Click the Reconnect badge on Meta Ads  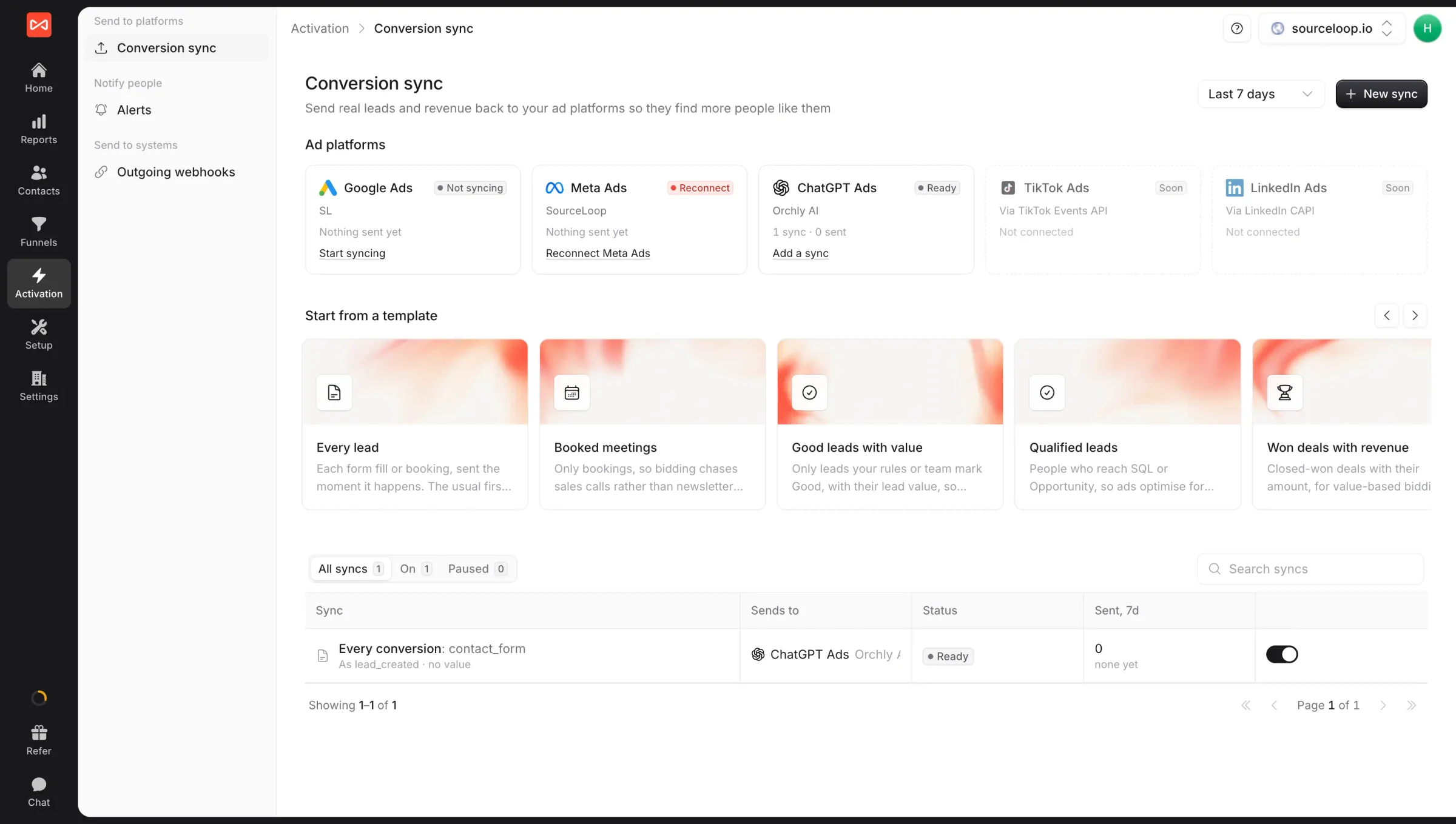click(700, 188)
